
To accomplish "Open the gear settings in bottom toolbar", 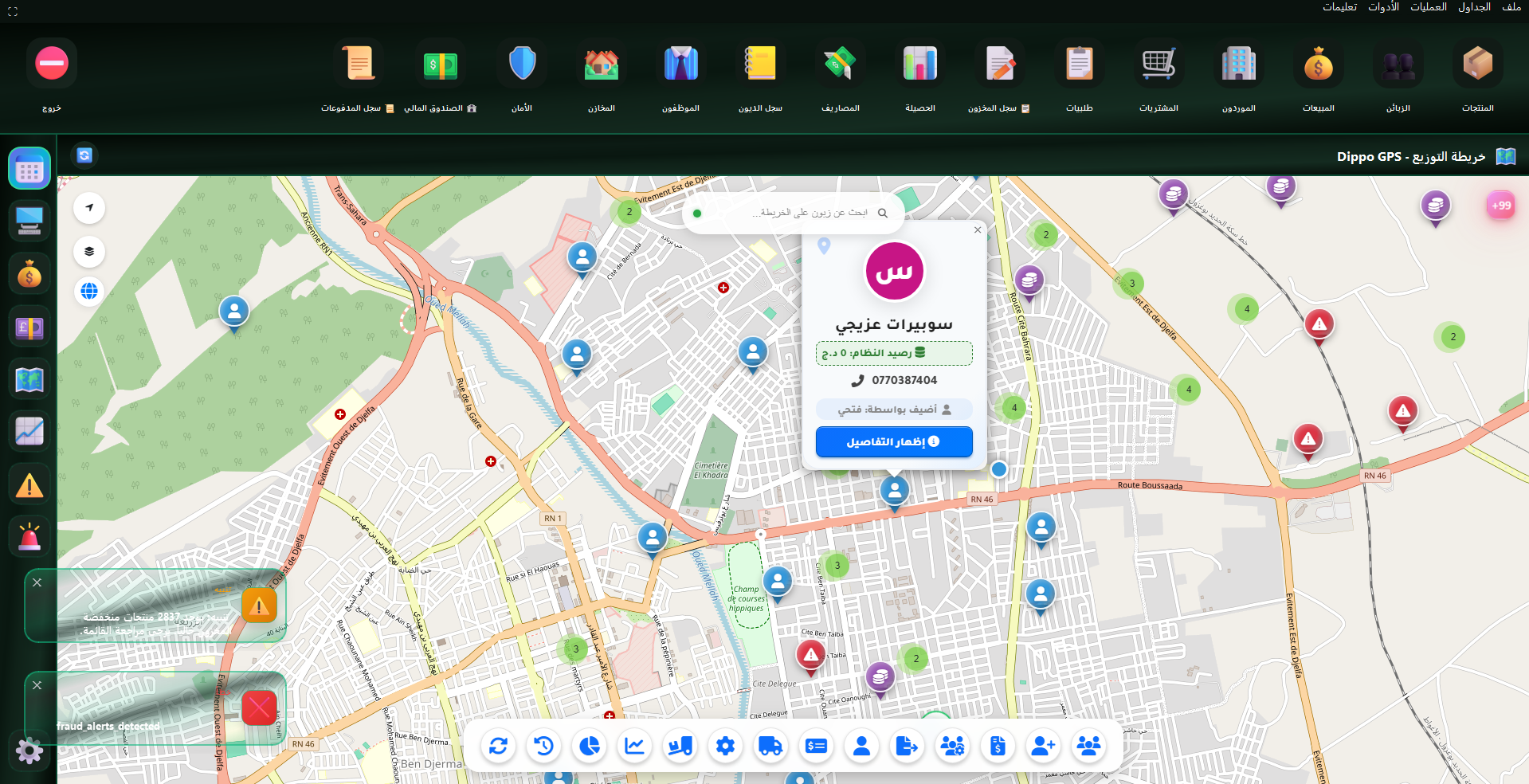I will coord(726,746).
